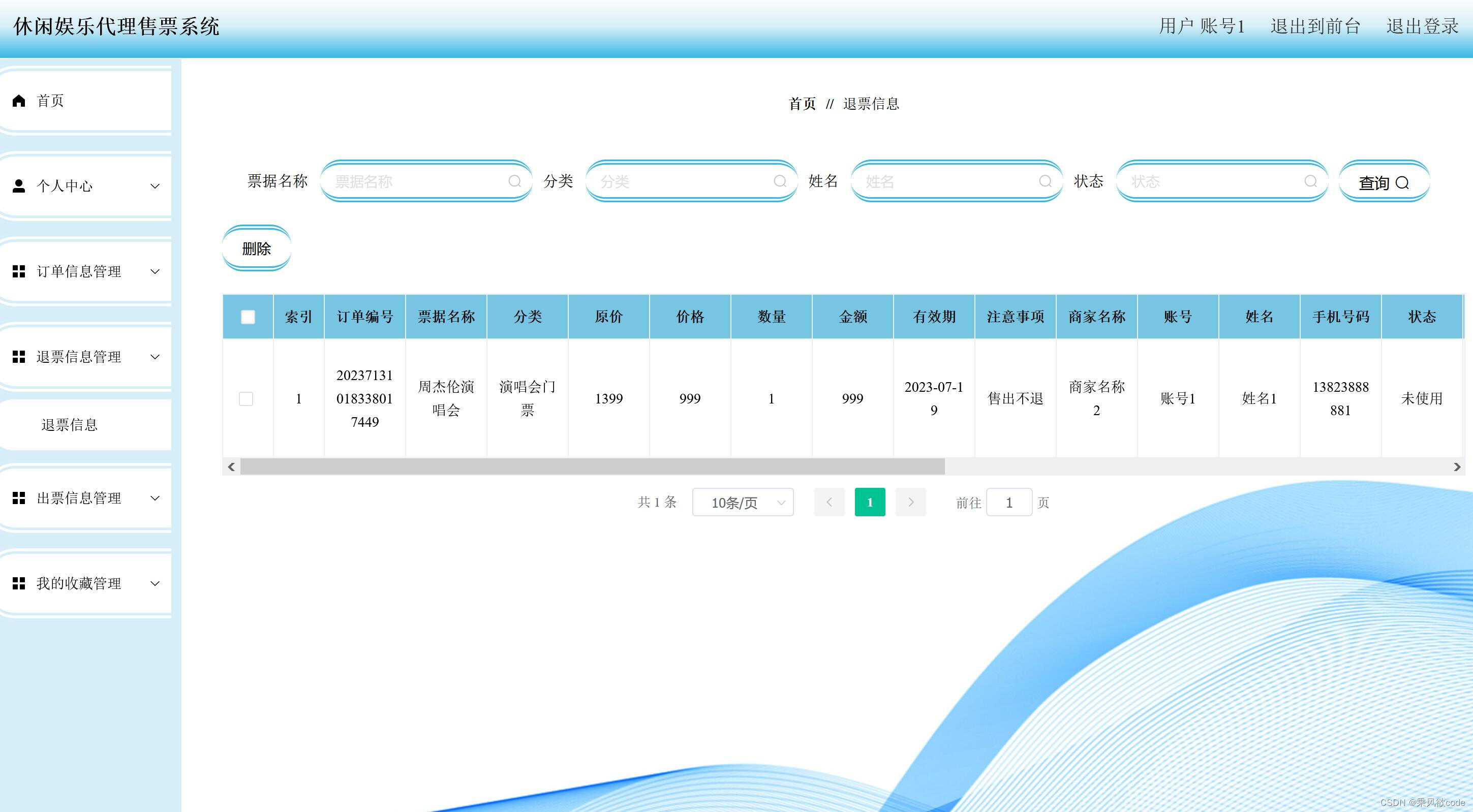Check the select-all checkbox in table header
Viewport: 1473px width, 812px height.
click(x=248, y=316)
